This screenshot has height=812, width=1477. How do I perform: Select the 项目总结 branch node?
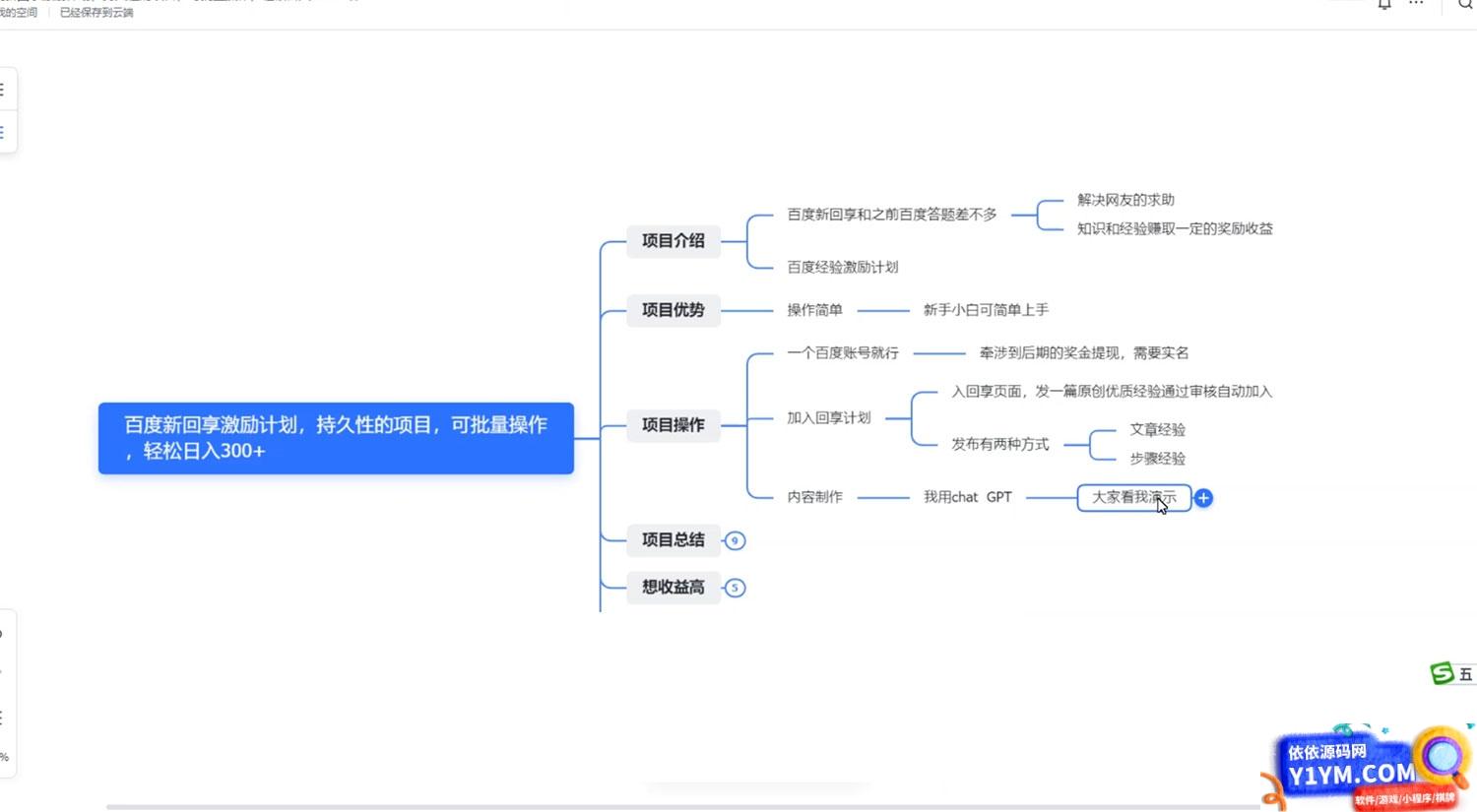click(x=674, y=539)
